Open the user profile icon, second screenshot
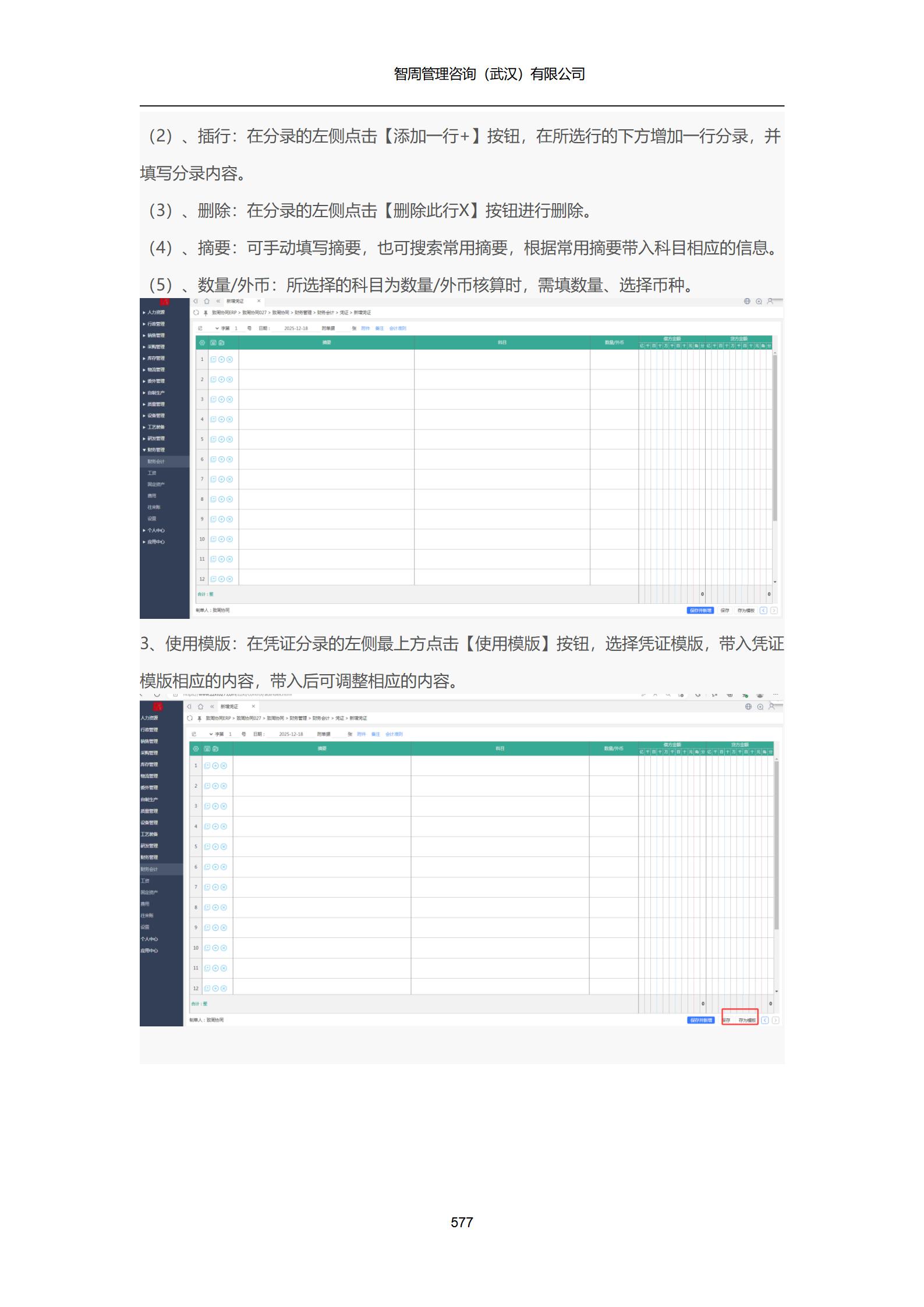 click(771, 706)
